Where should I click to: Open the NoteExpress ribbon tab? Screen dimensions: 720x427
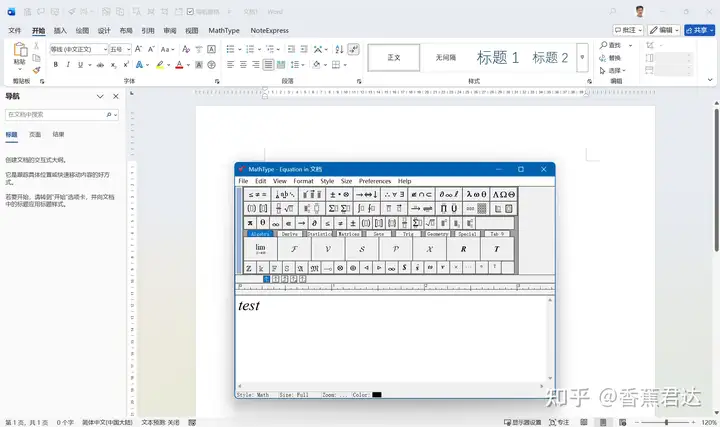[270, 30]
